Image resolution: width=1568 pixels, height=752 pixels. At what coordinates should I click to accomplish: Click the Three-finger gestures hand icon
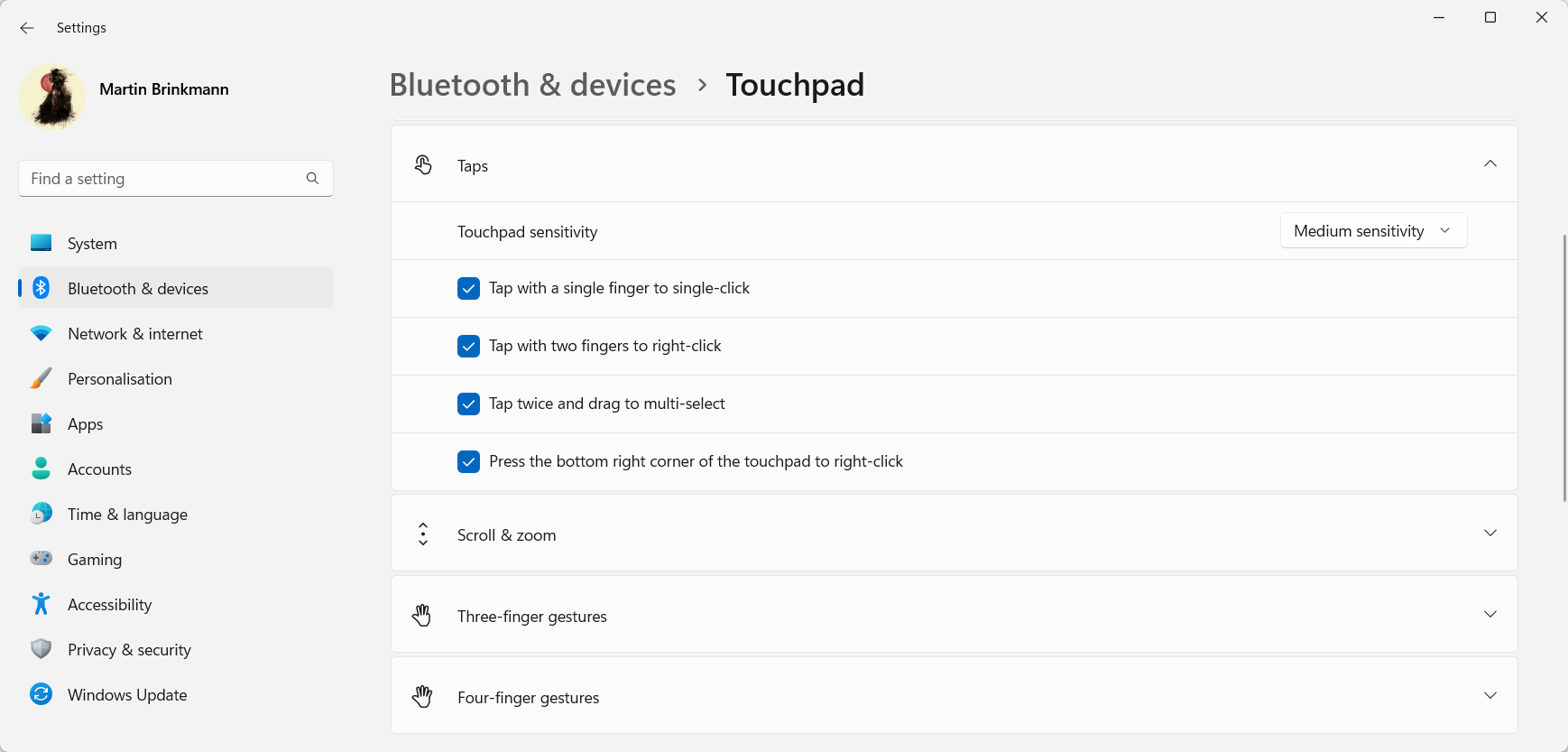[x=422, y=616]
